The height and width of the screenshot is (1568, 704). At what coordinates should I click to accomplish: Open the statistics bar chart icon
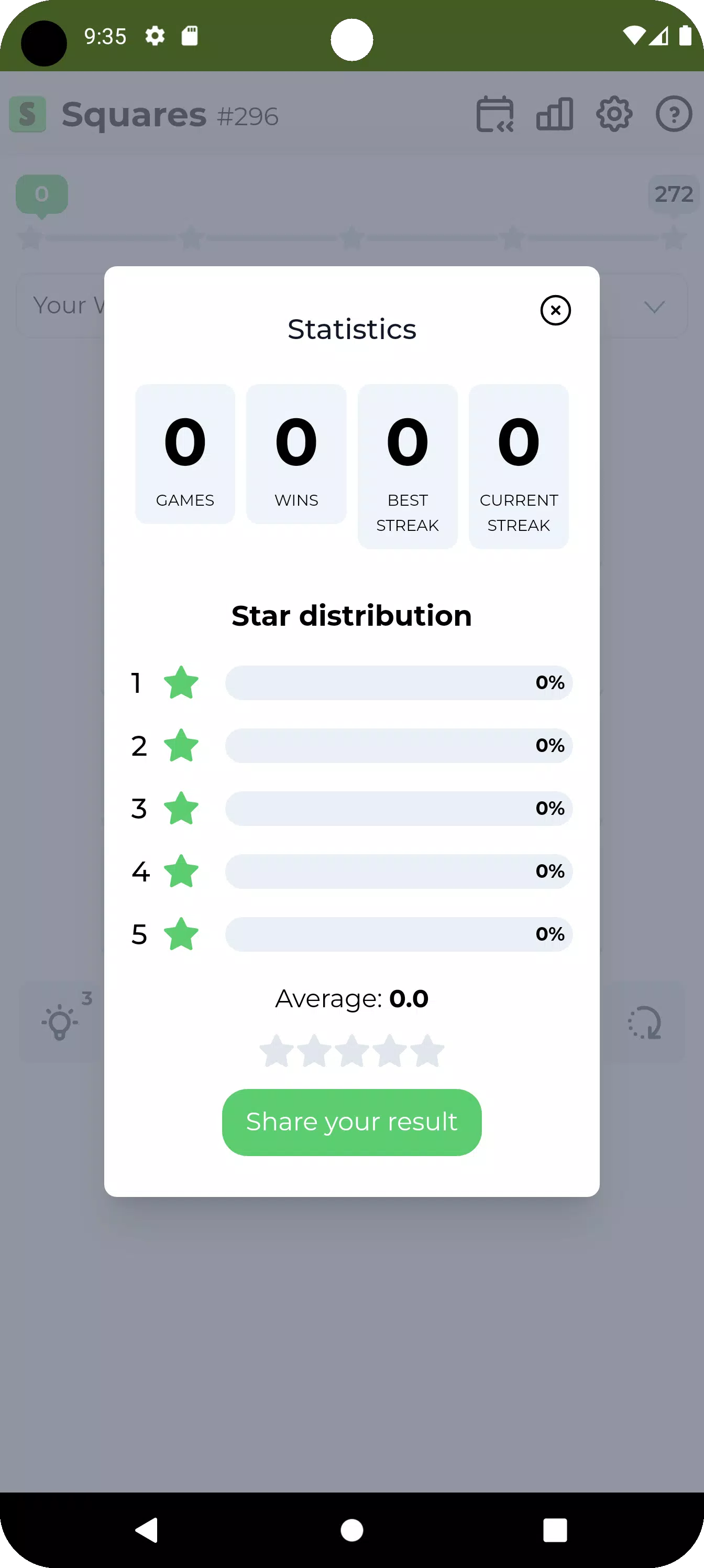click(554, 114)
